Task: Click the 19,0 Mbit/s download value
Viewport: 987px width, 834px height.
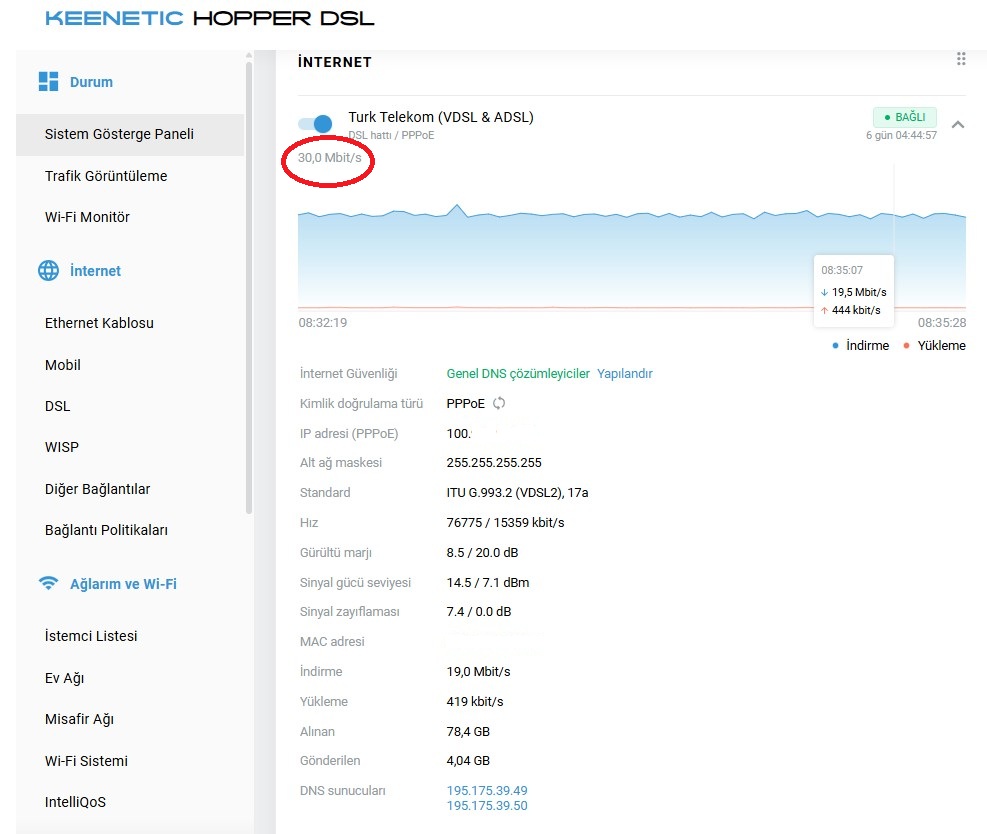Action: [478, 672]
